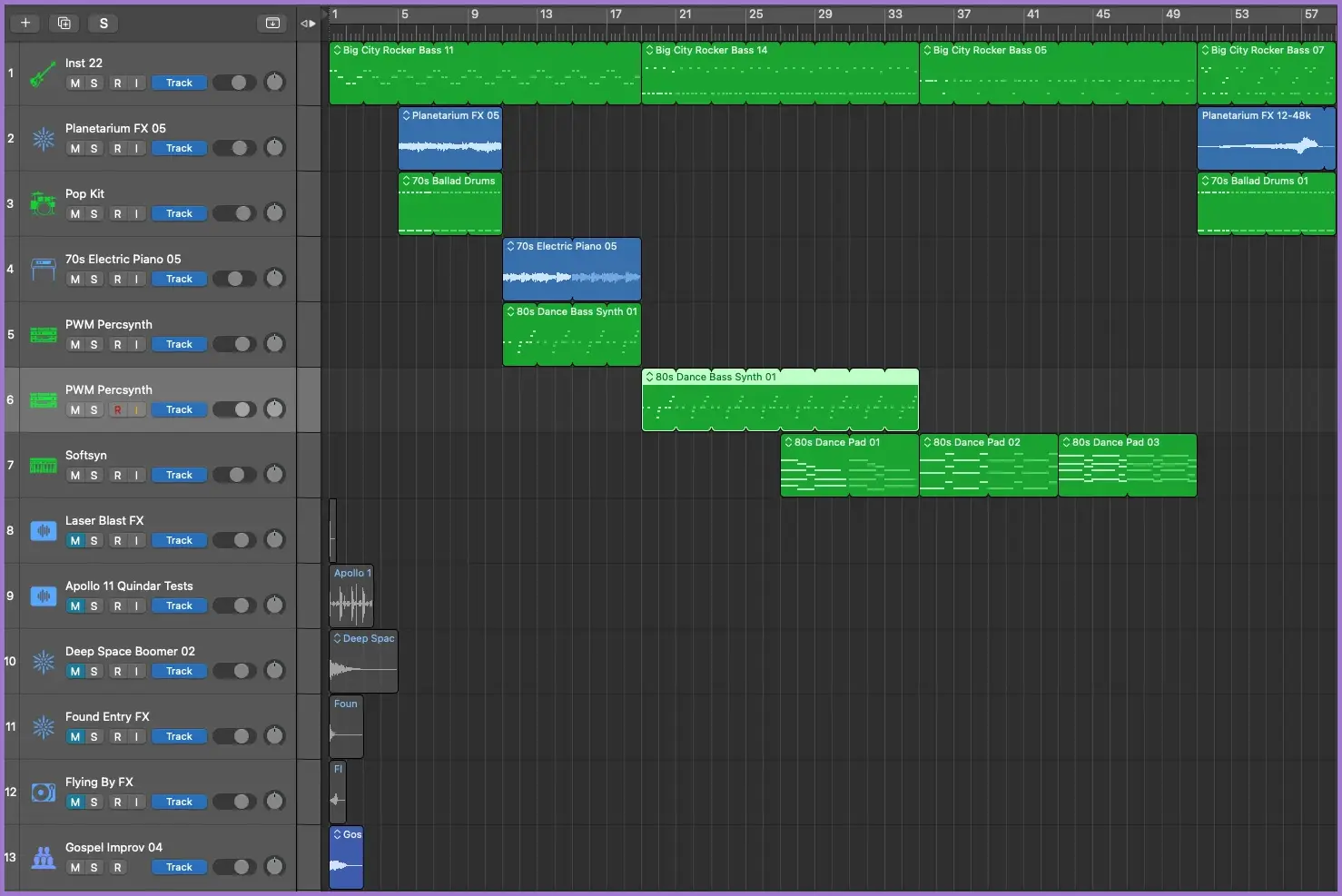Click the Softsyn synth track icon

pyautogui.click(x=43, y=466)
